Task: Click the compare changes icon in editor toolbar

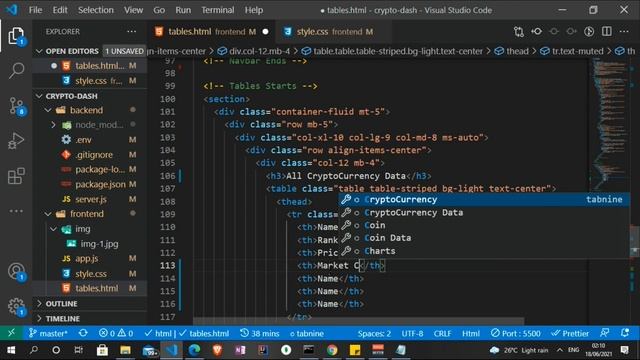Action: [x=519, y=31]
